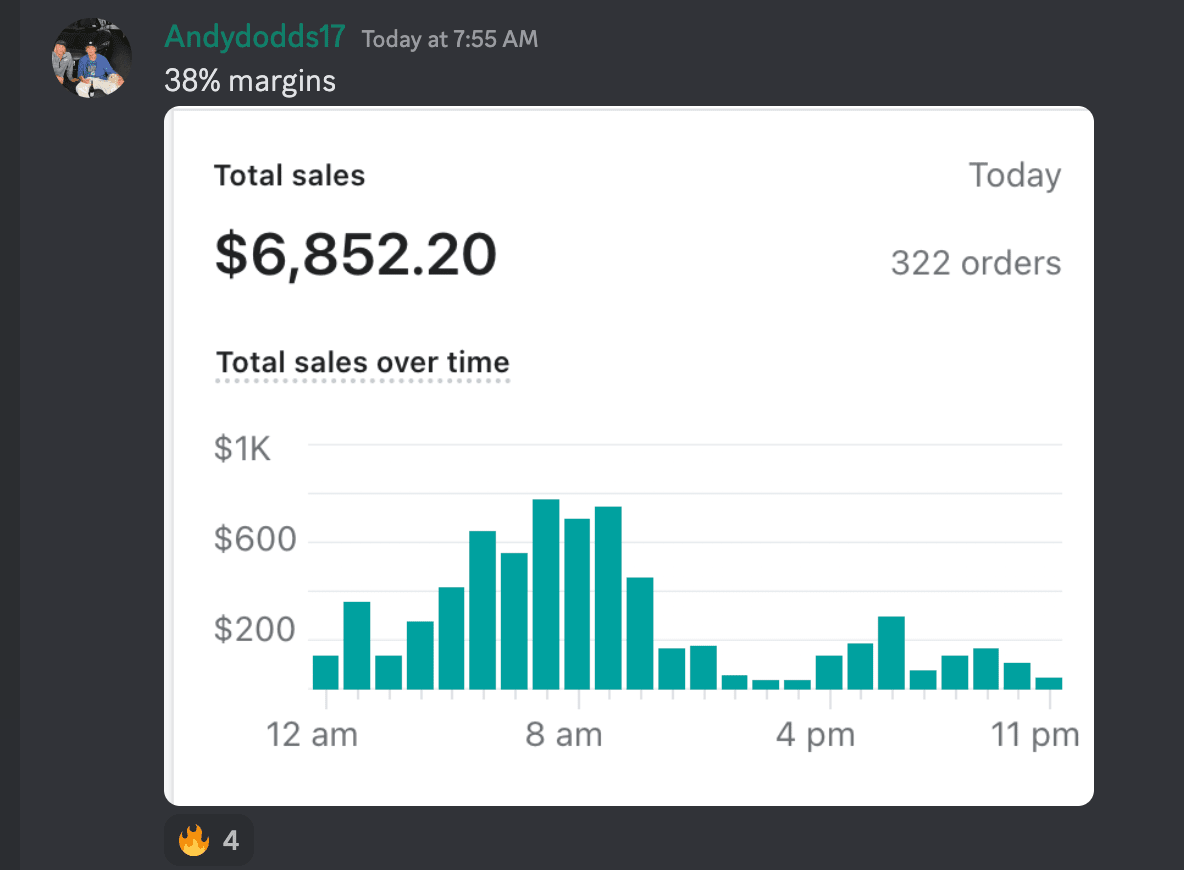
Task: Click the "$1K" y-axis label
Action: (x=242, y=449)
